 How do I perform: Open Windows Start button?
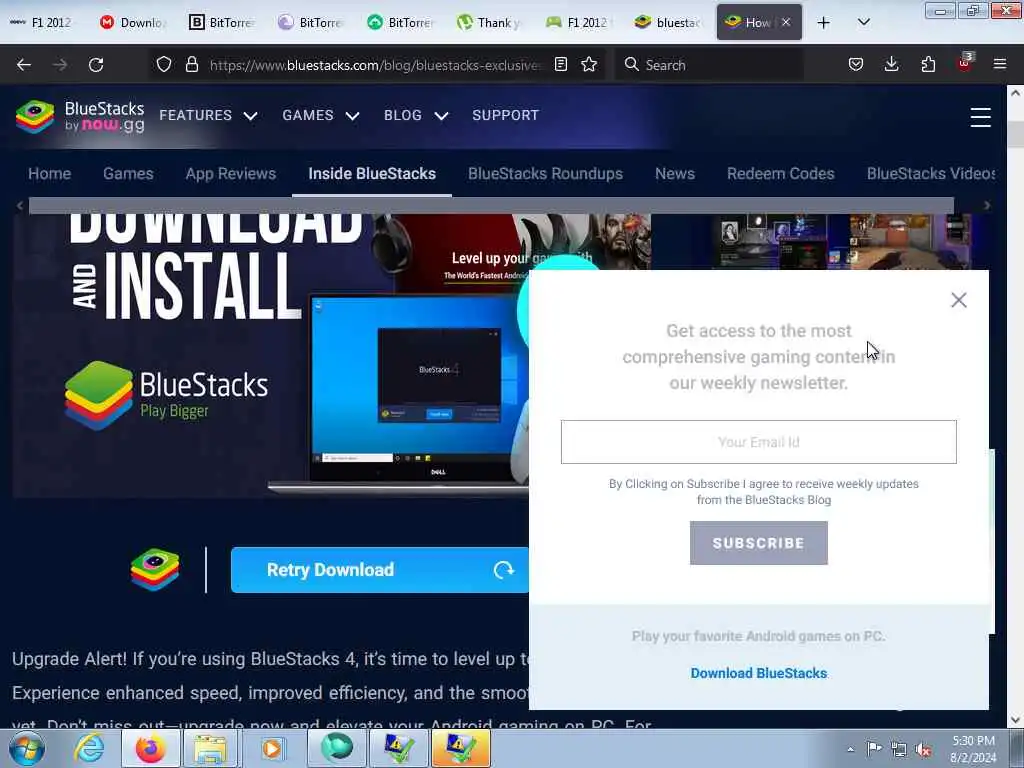[x=26, y=748]
